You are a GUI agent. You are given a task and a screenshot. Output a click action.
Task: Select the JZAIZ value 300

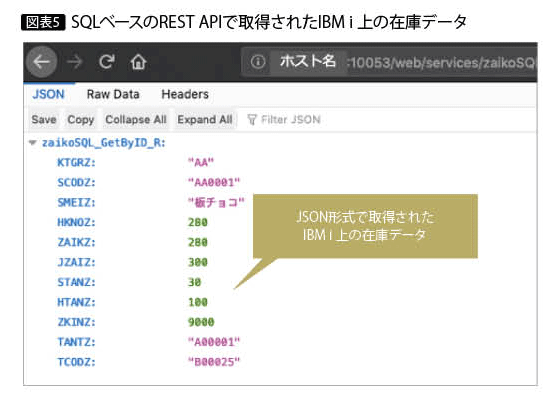(x=198, y=262)
